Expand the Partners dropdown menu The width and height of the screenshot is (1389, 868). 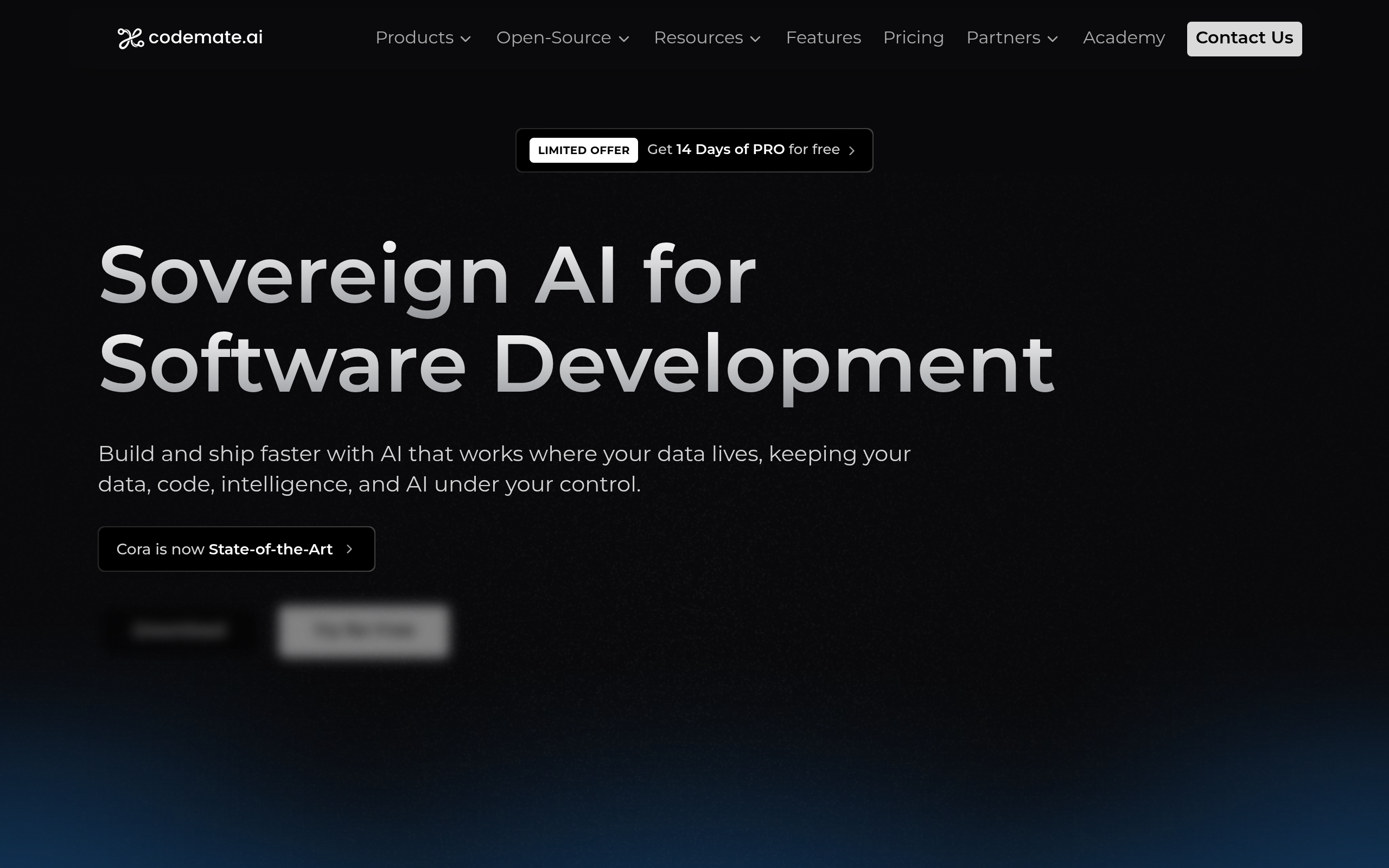click(1012, 38)
